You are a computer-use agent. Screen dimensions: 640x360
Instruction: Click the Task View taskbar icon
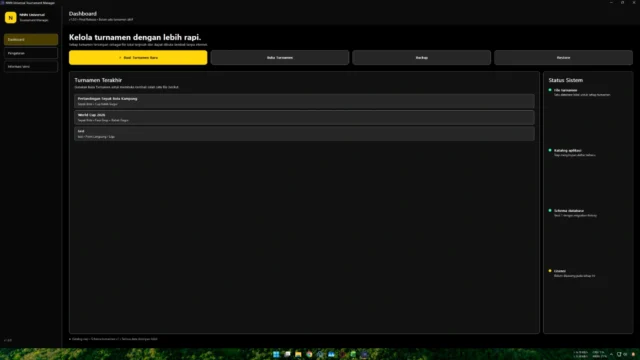pyautogui.click(x=287, y=354)
